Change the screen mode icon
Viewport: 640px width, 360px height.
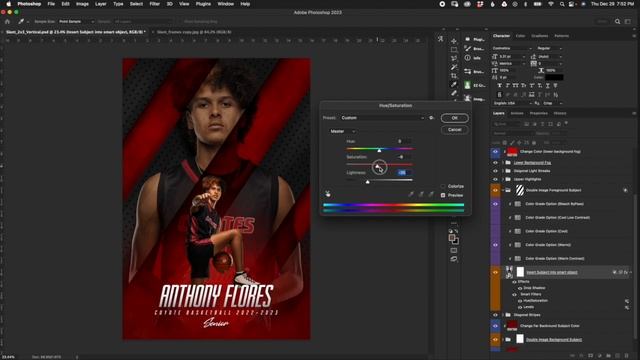click(454, 259)
